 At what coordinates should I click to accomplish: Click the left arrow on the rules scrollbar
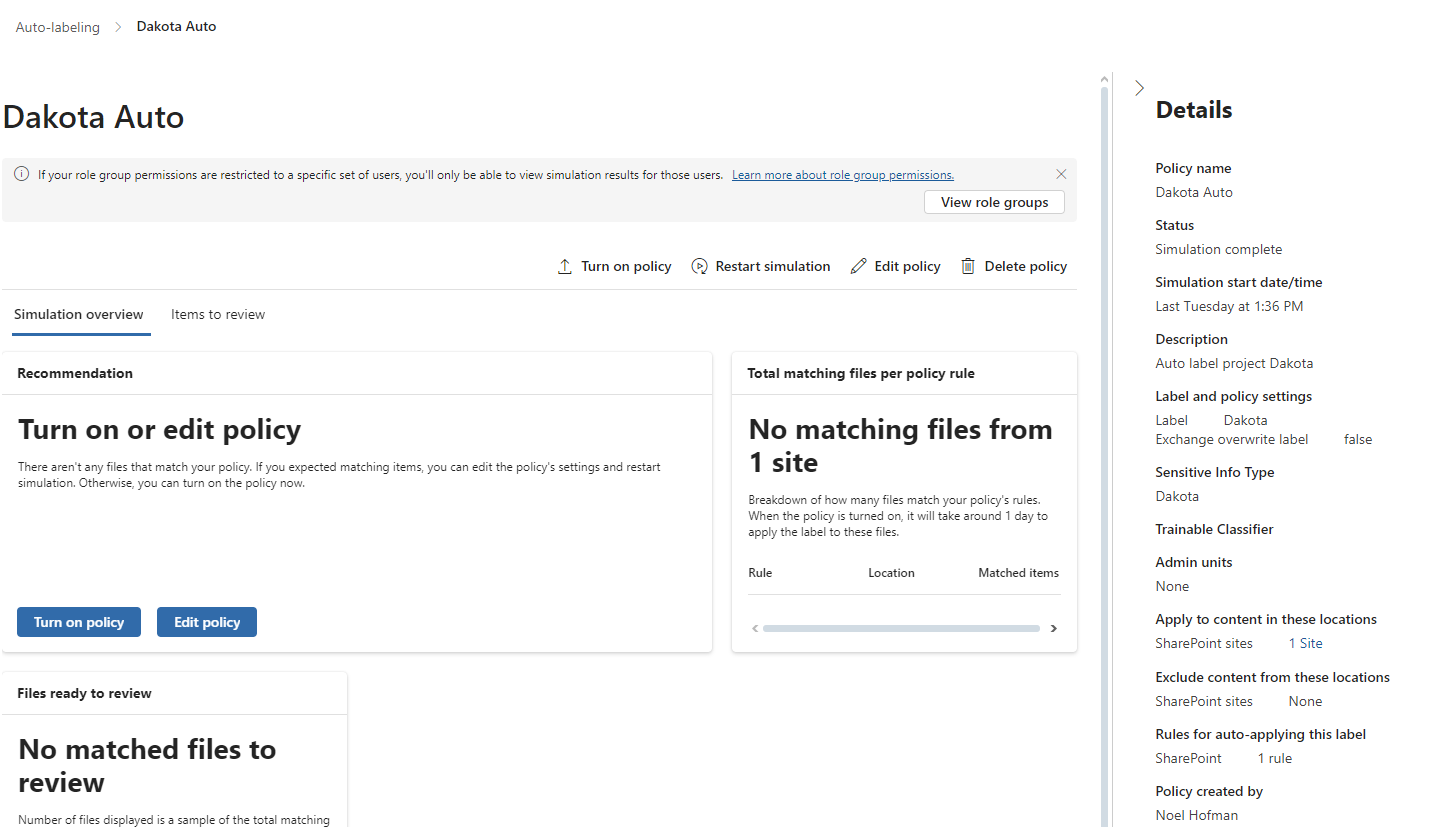(755, 628)
